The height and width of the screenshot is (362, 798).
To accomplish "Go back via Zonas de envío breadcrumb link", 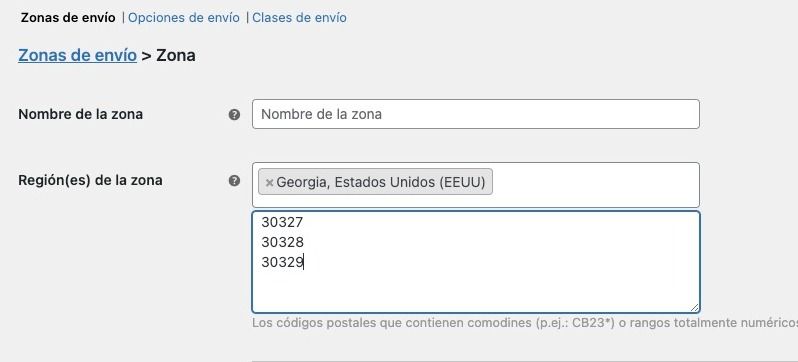I will point(77,55).
